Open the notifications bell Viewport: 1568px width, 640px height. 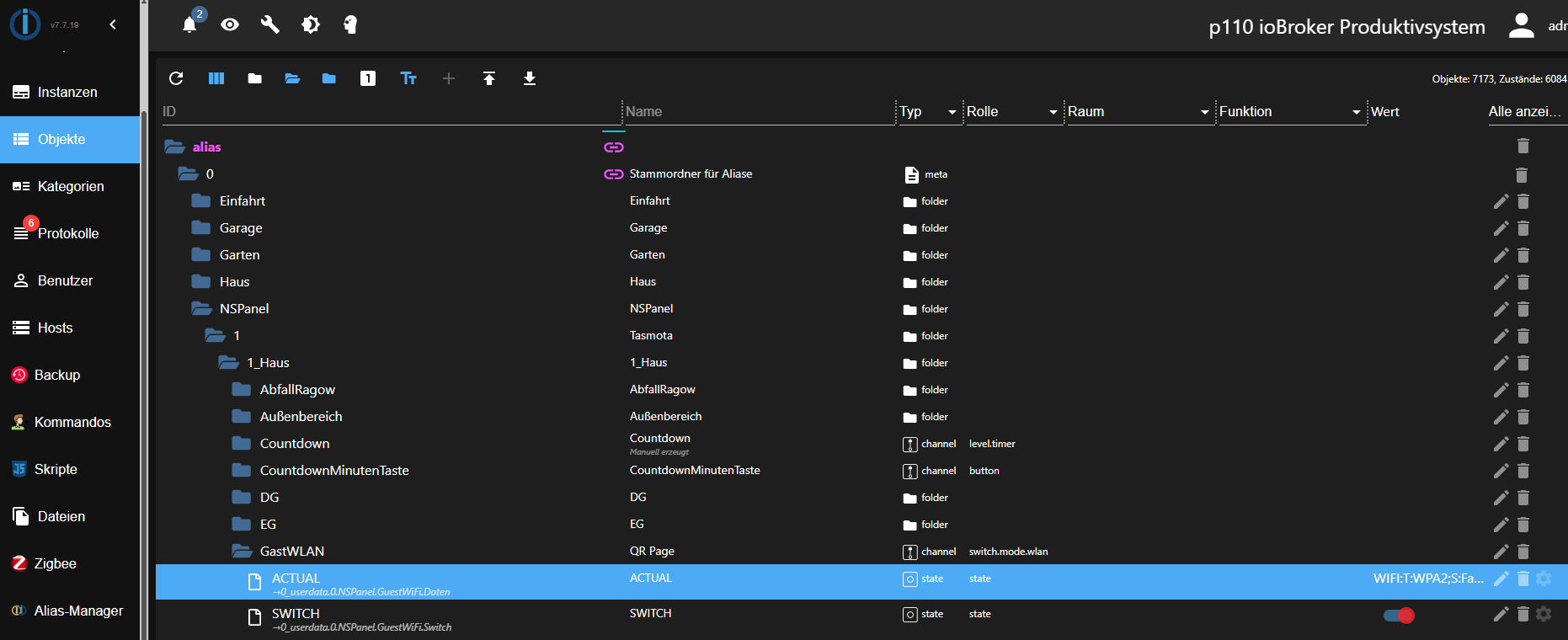(x=189, y=25)
